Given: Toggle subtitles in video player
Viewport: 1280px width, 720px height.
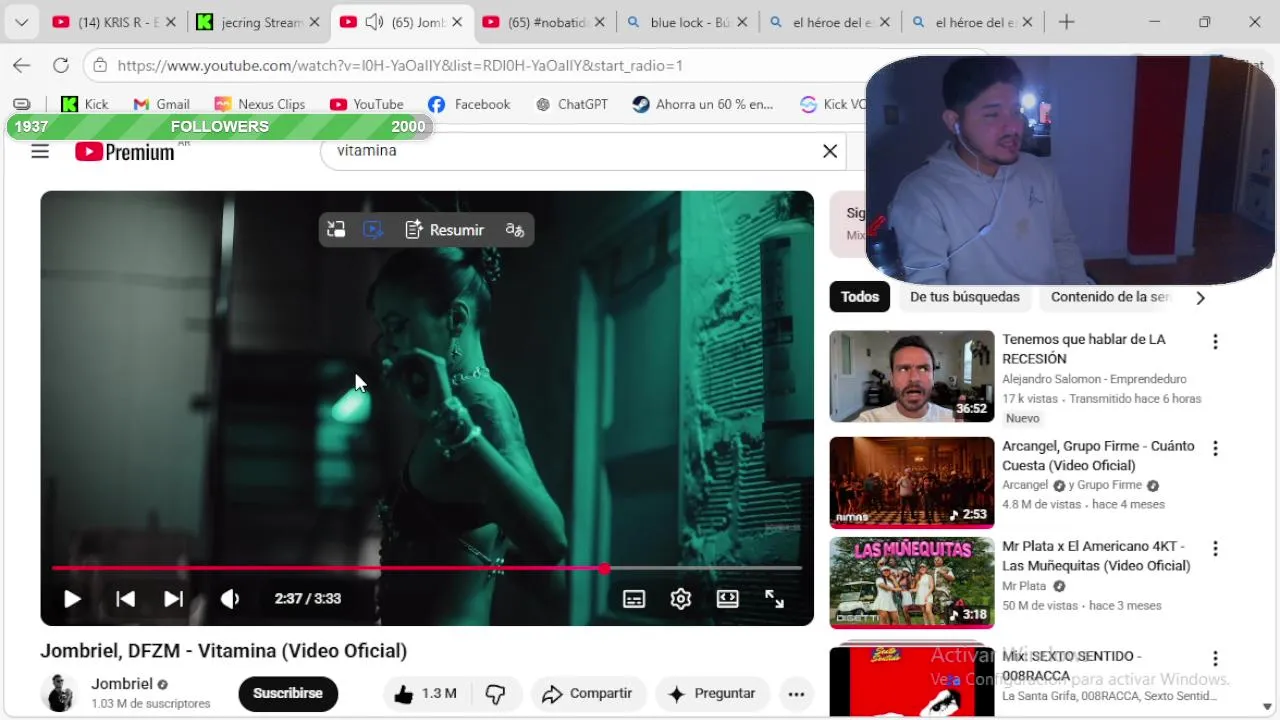Looking at the screenshot, I should point(634,599).
